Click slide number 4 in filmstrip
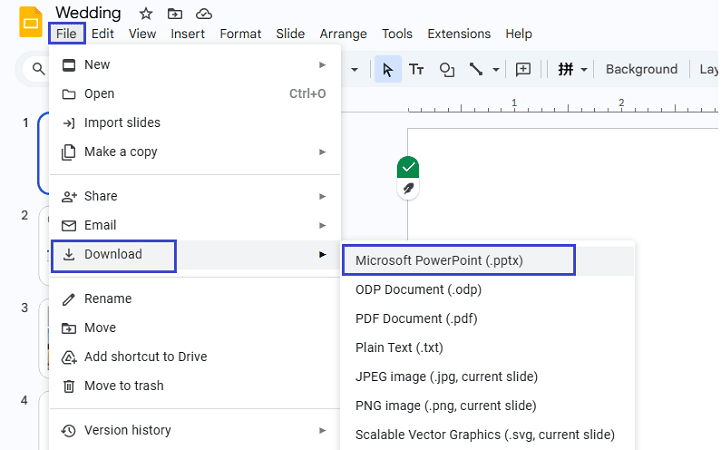Viewport: 721px width, 450px height. pyautogui.click(x=25, y=400)
